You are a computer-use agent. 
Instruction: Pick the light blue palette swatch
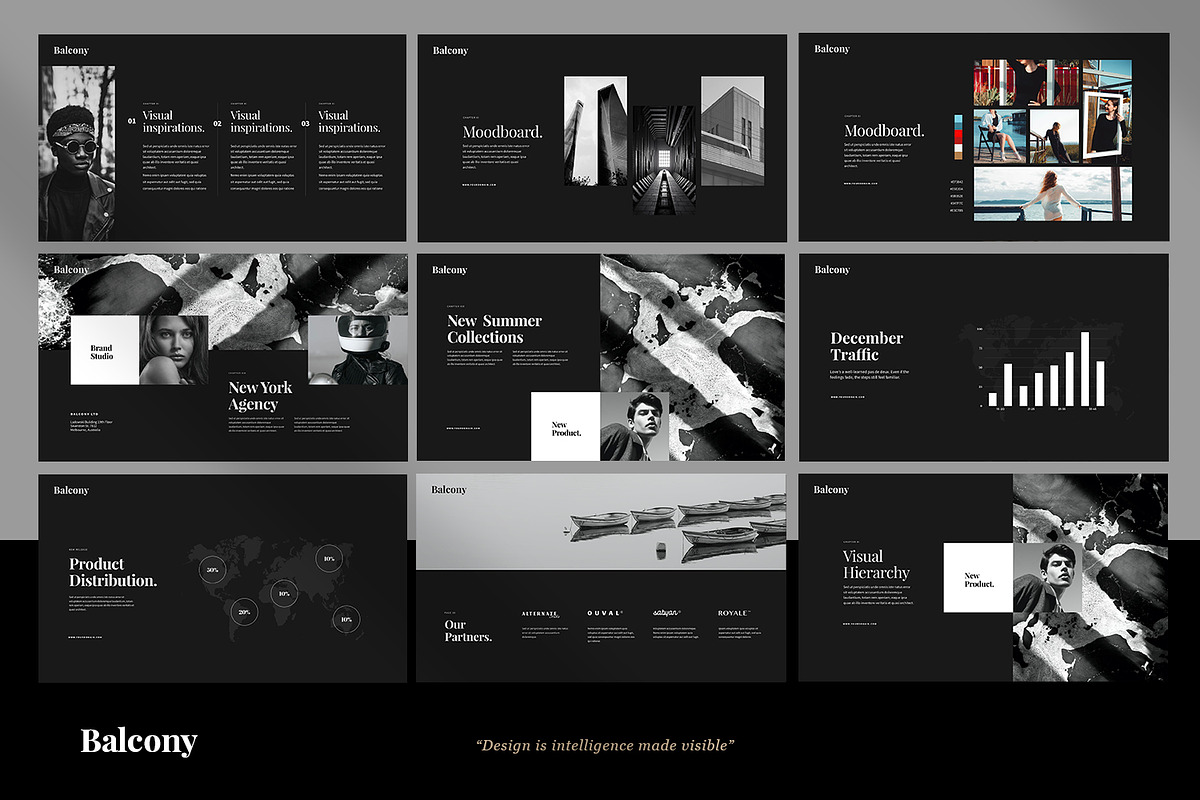tap(959, 118)
